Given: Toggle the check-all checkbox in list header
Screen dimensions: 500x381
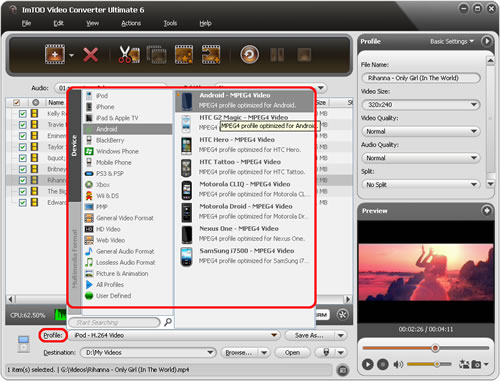Looking at the screenshot, I should (x=16, y=102).
